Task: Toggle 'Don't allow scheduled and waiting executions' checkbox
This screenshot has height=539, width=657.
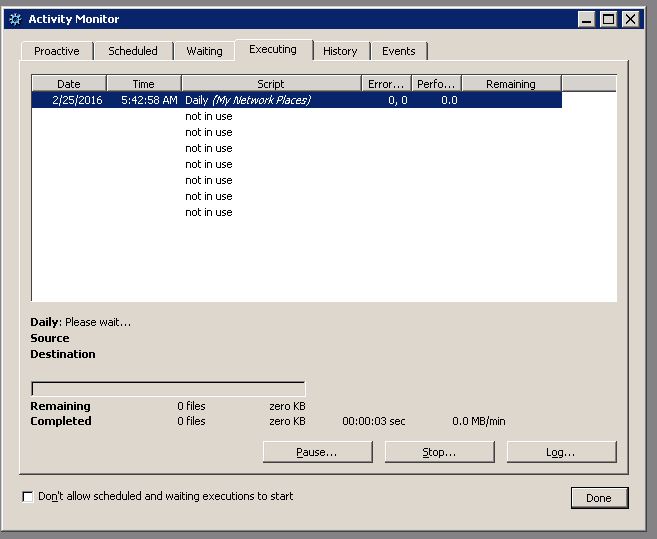Action: tap(27, 496)
